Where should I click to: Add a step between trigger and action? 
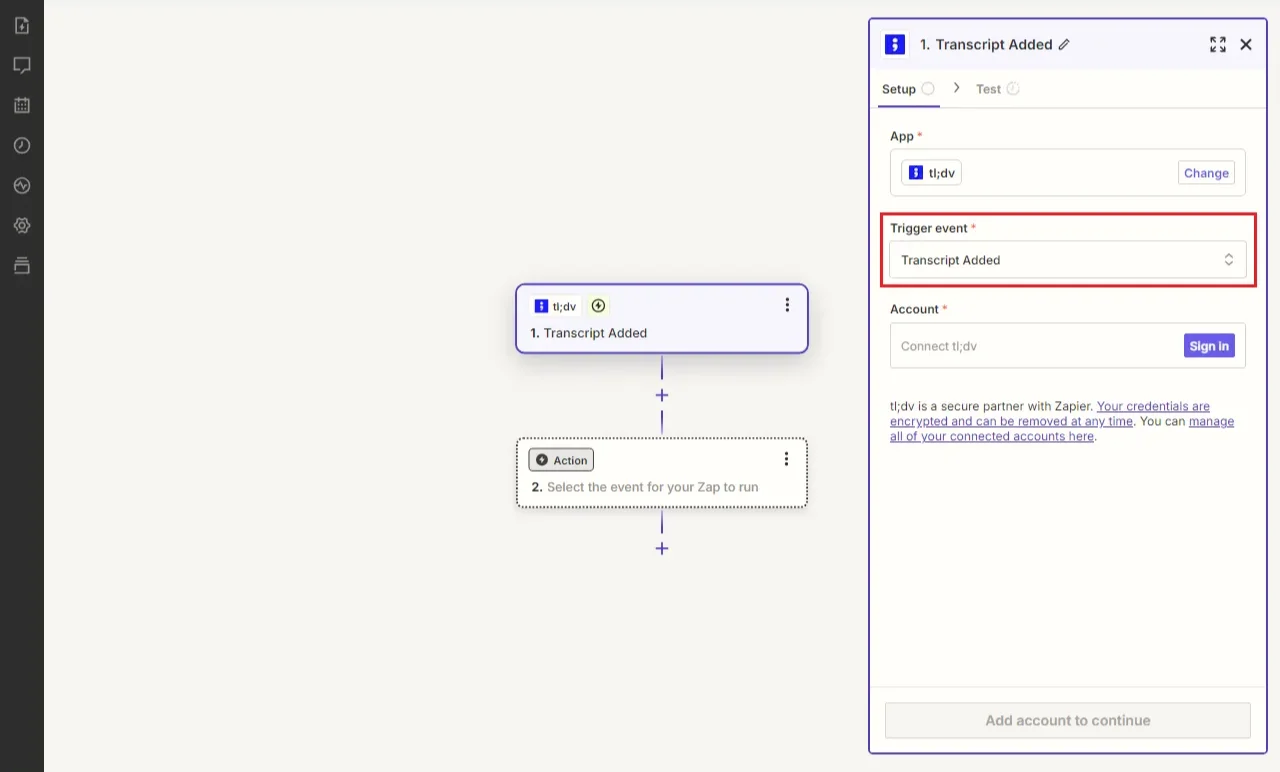(662, 395)
